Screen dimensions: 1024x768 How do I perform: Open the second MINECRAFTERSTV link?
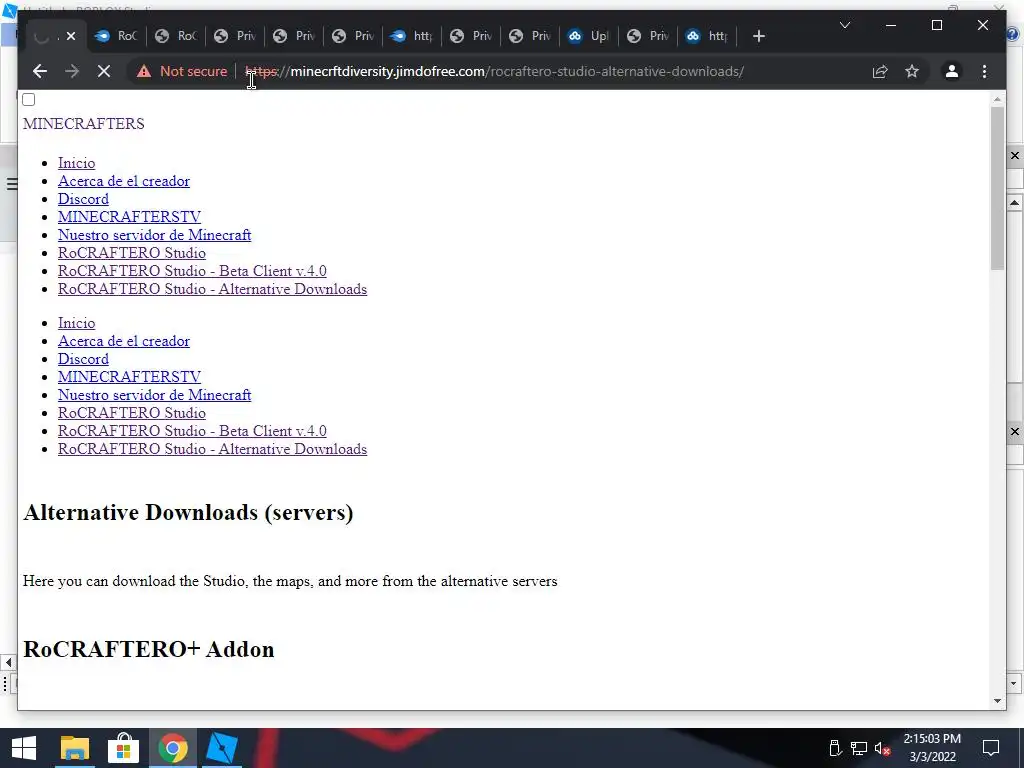129,377
